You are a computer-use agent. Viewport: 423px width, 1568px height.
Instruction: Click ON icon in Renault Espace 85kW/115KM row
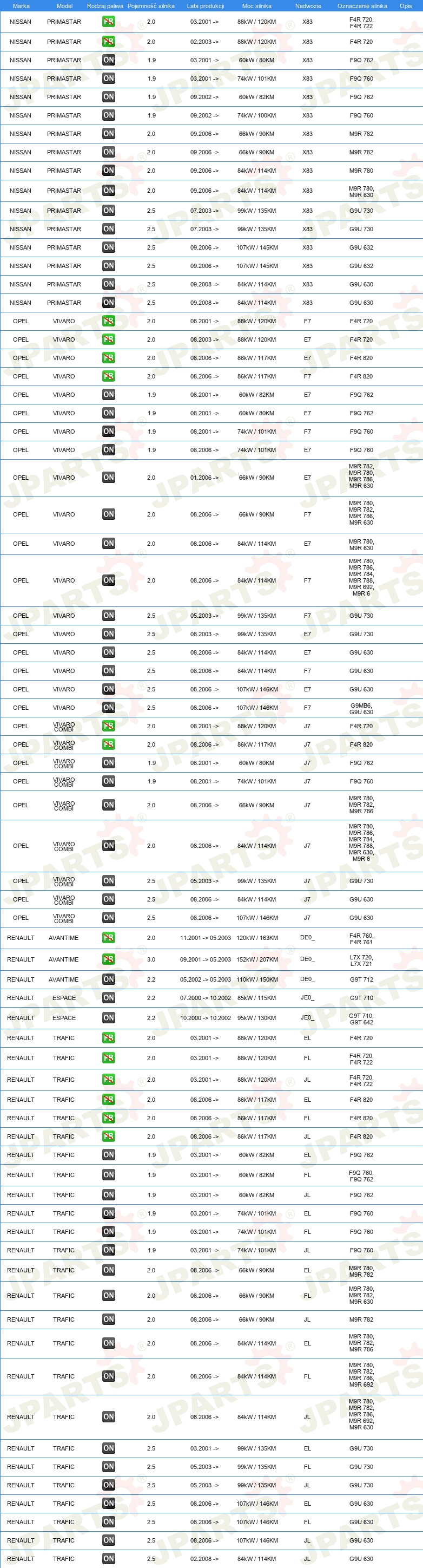pos(109,998)
